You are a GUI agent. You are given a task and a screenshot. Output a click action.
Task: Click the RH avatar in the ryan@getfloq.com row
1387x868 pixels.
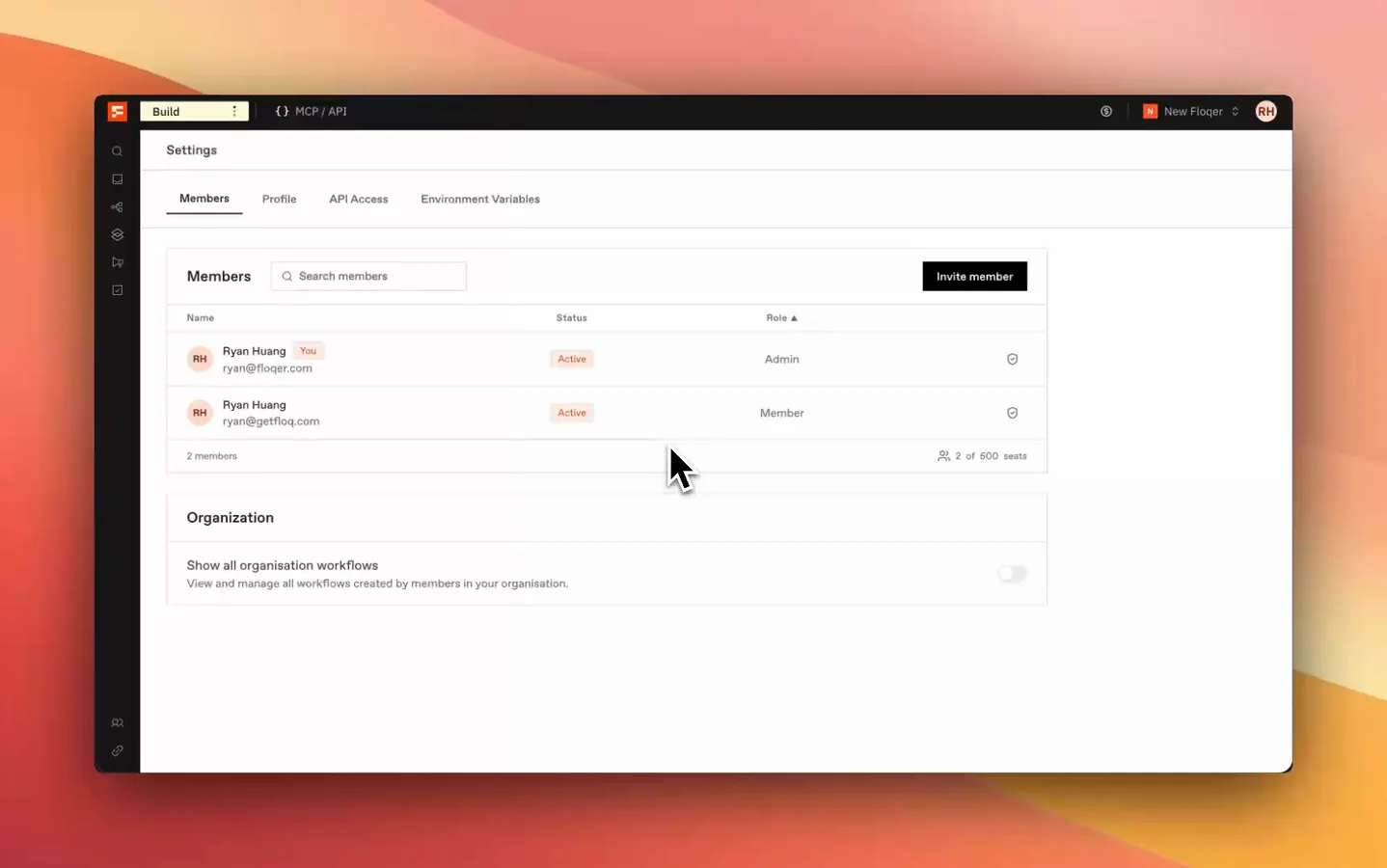200,413
